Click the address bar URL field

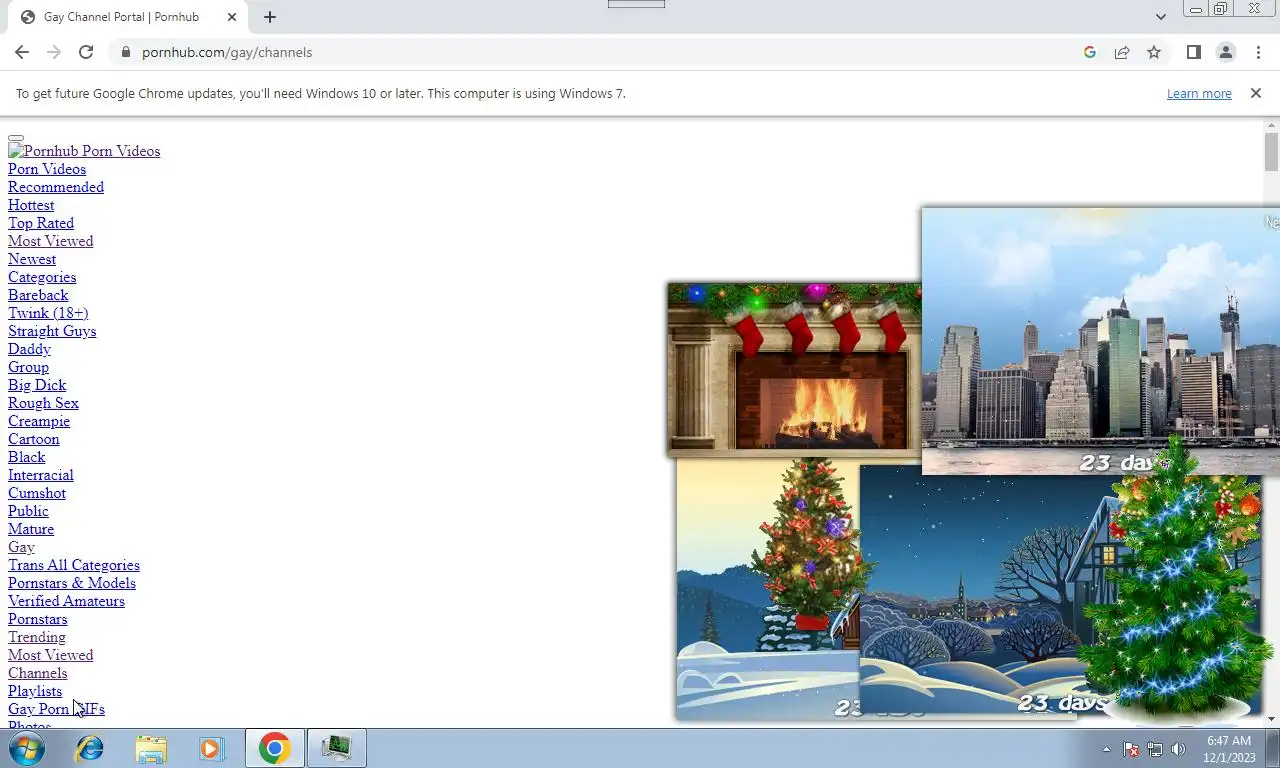(x=600, y=52)
